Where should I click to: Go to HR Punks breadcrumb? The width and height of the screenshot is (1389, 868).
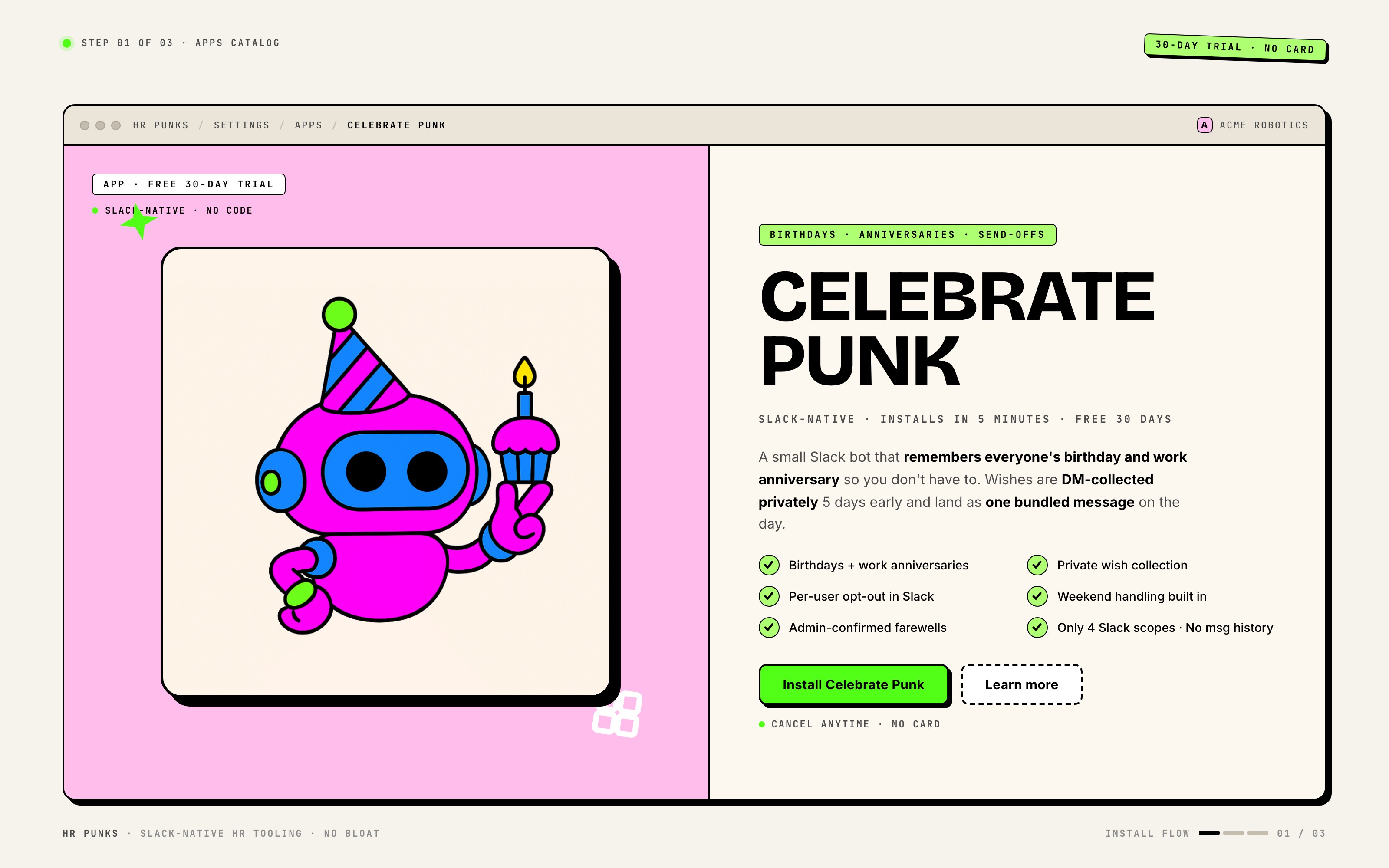[x=161, y=125]
